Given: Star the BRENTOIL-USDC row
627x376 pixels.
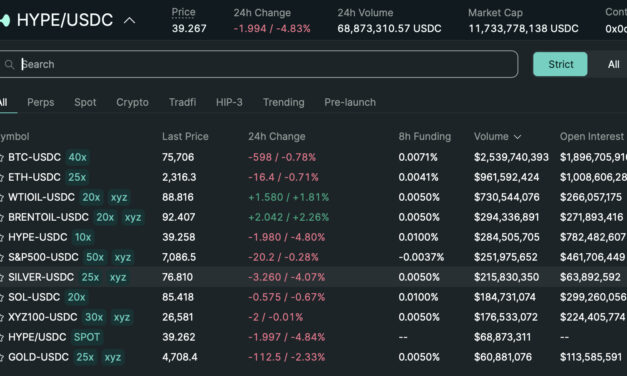Looking at the screenshot, I should [2, 217].
